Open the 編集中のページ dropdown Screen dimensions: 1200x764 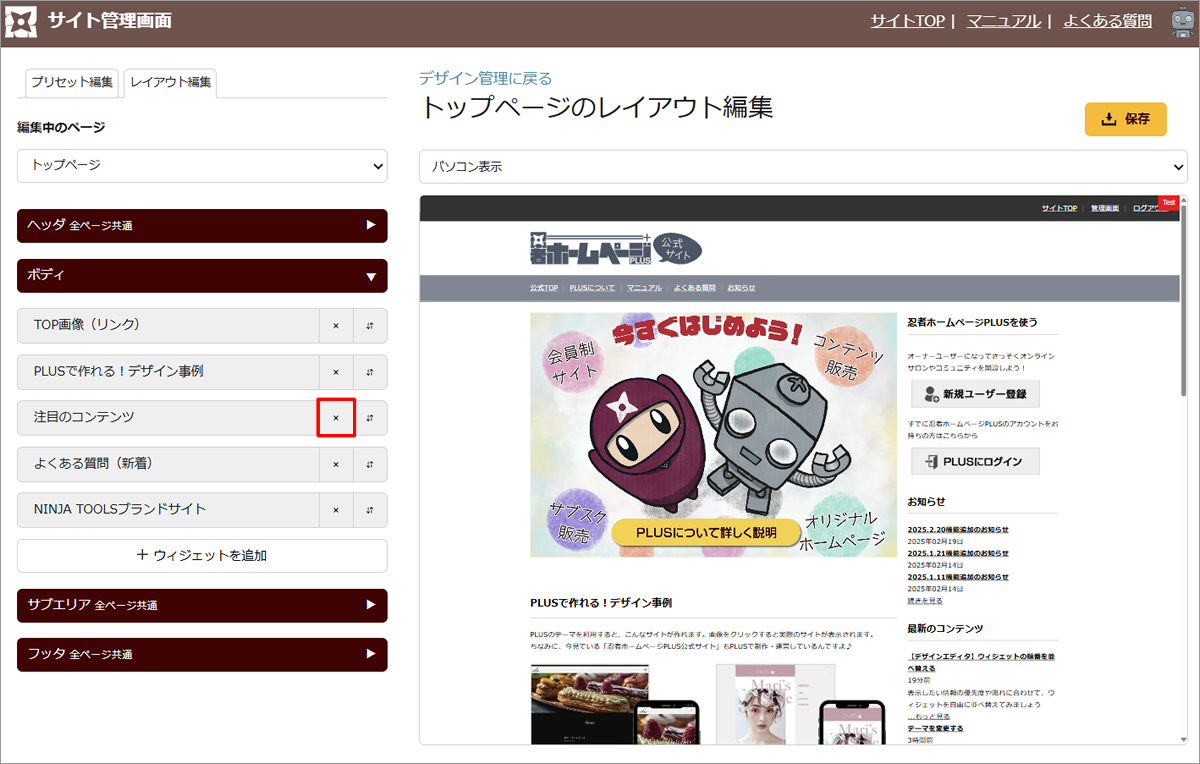click(x=202, y=166)
